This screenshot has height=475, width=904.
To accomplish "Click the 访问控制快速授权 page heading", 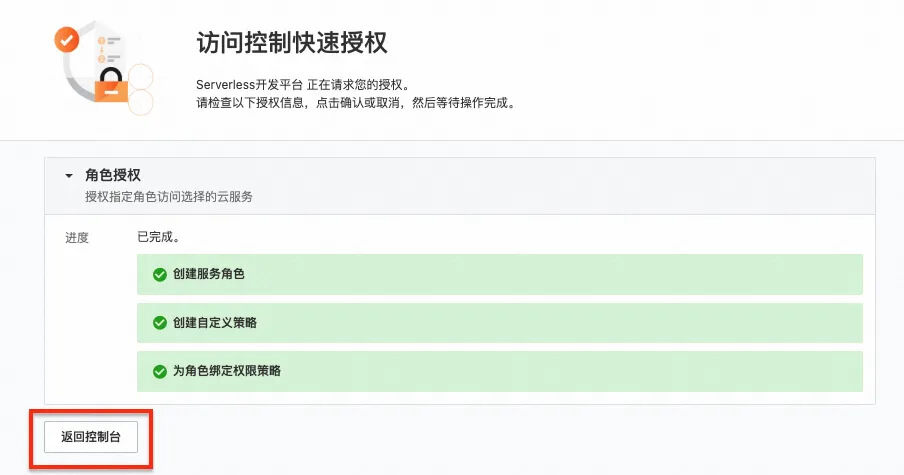I will pyautogui.click(x=291, y=43).
